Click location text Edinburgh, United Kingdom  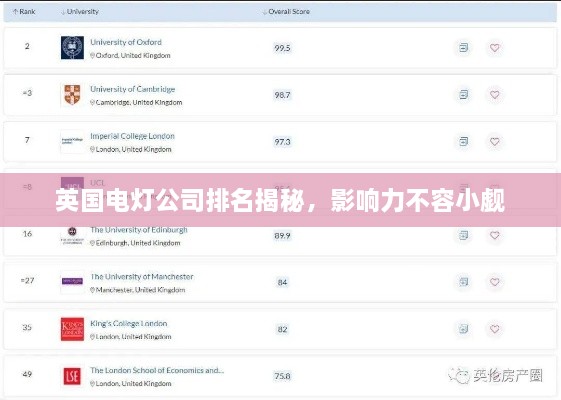click(138, 243)
